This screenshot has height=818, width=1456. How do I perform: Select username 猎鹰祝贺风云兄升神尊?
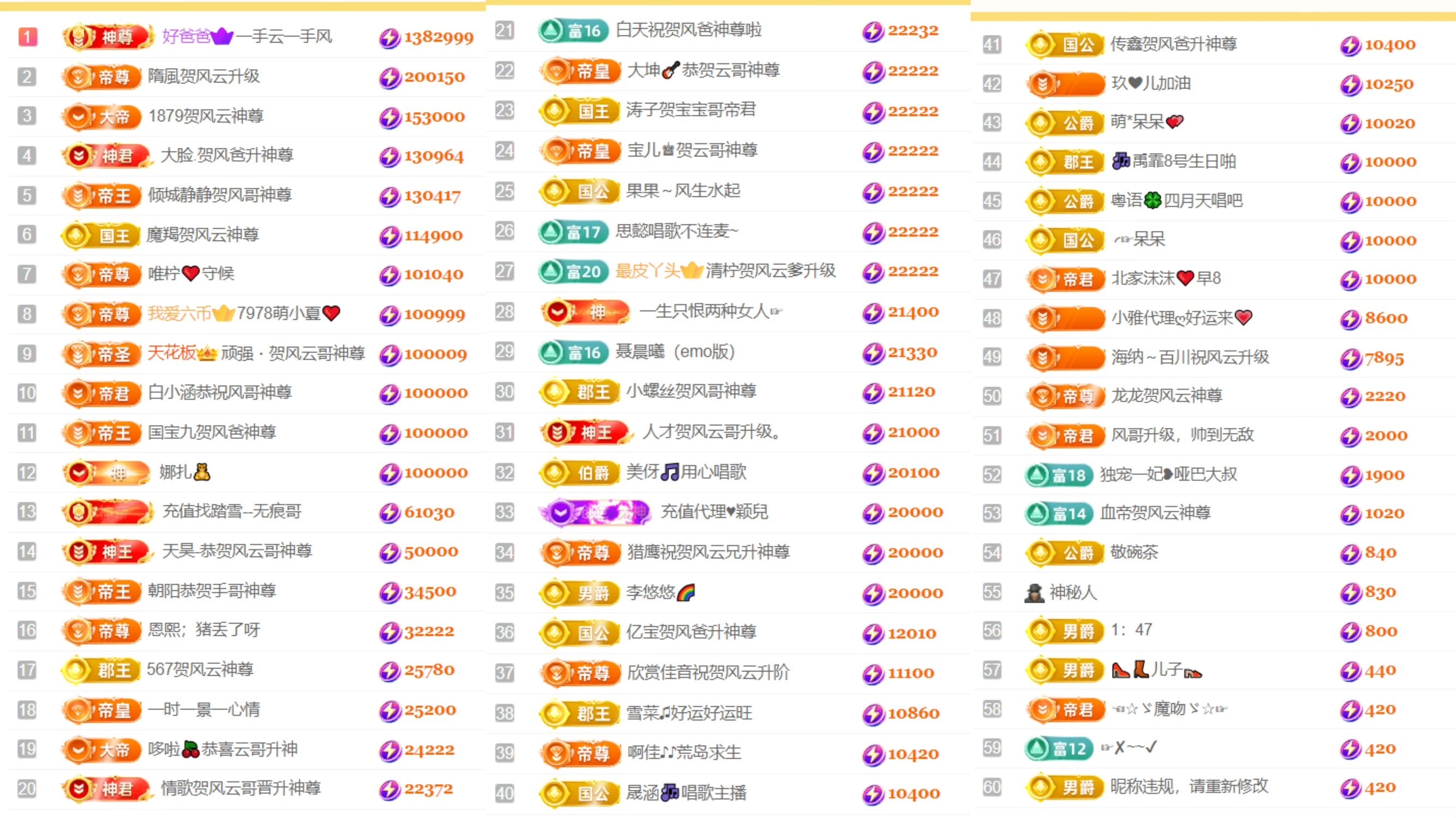708,552
